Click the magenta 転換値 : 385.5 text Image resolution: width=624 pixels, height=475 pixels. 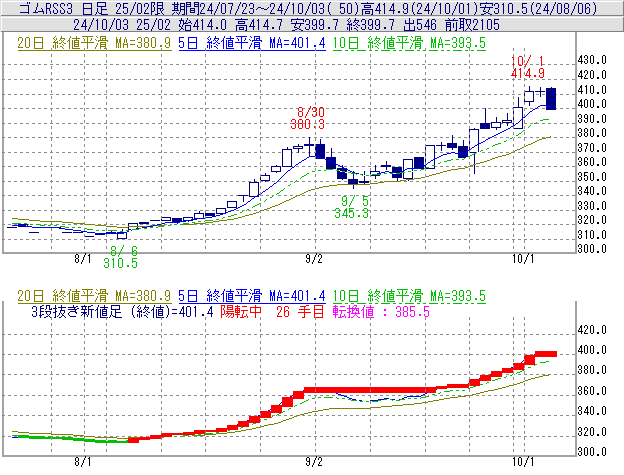click(x=381, y=311)
